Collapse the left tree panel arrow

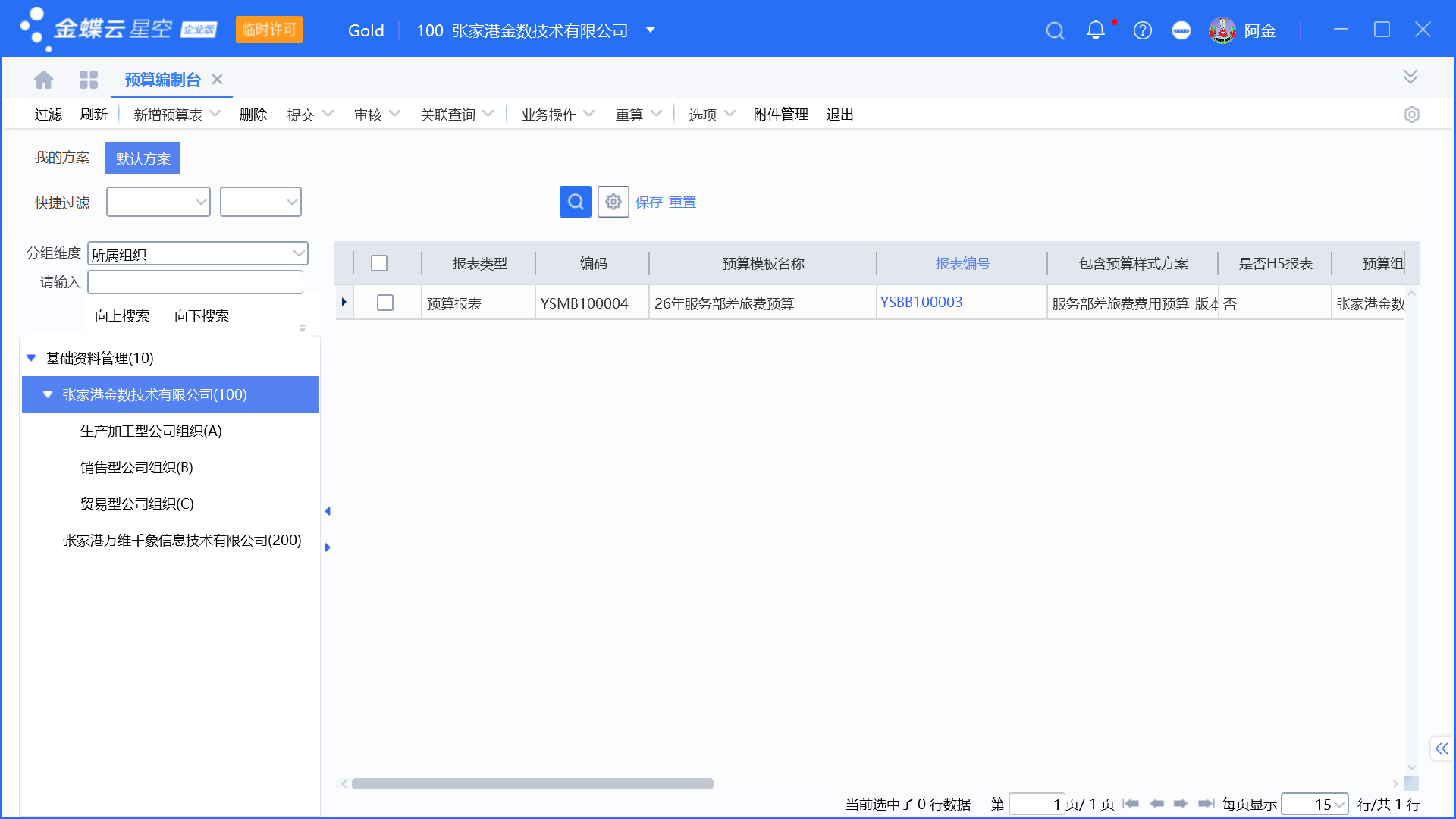(x=328, y=511)
